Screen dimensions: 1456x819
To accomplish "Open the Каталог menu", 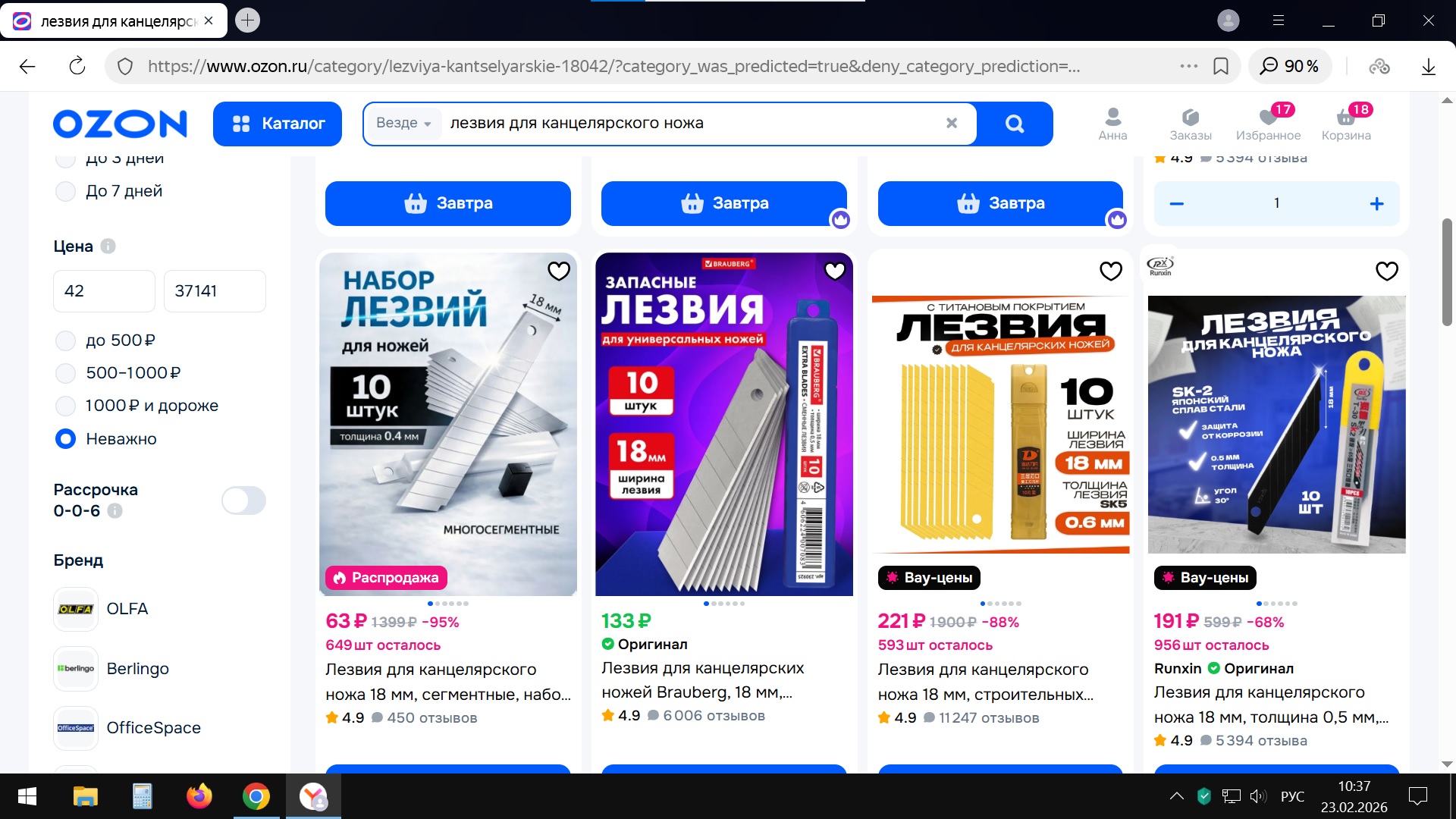I will coord(278,124).
